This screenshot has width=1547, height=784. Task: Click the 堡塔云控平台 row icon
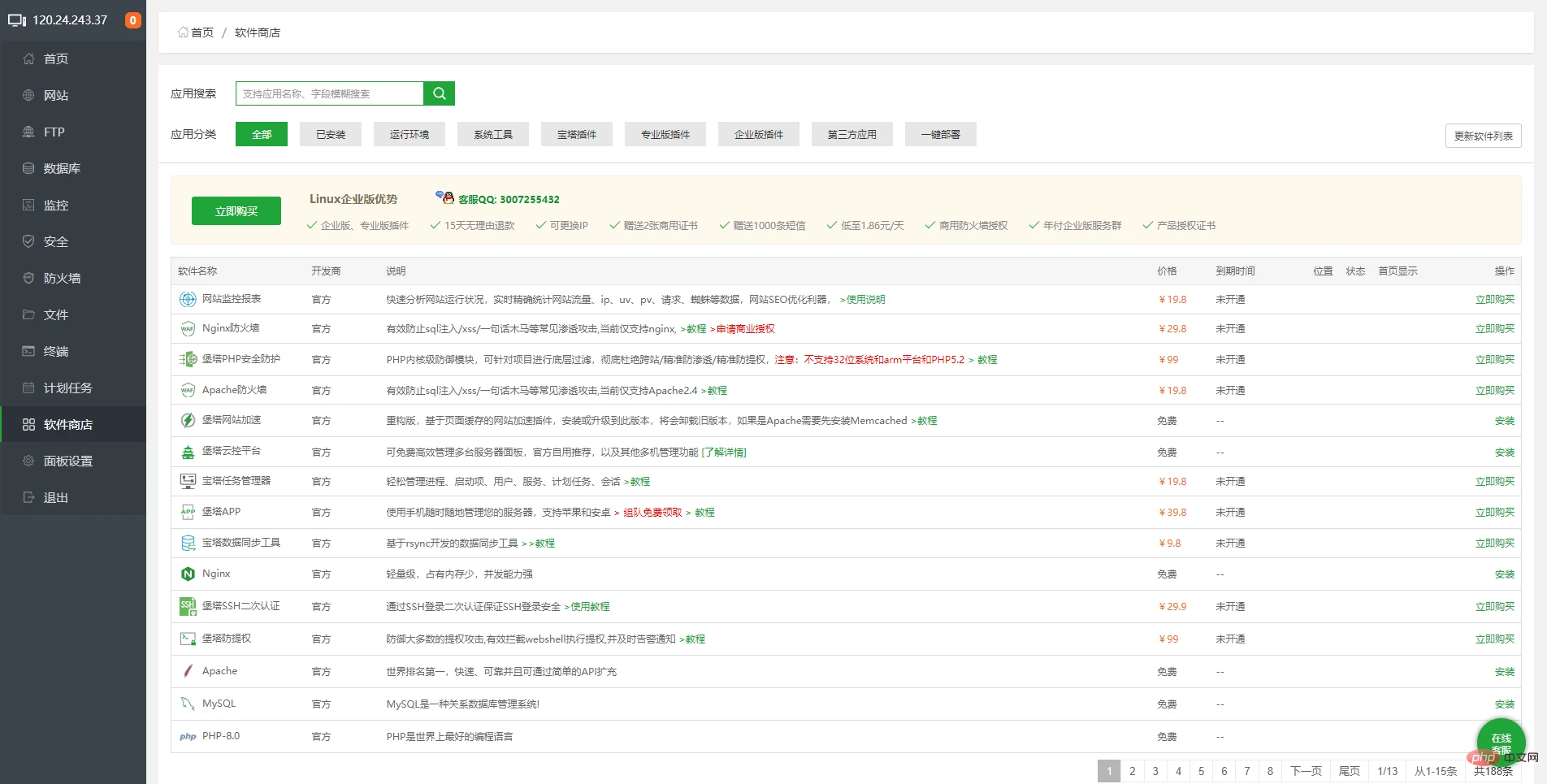point(188,452)
